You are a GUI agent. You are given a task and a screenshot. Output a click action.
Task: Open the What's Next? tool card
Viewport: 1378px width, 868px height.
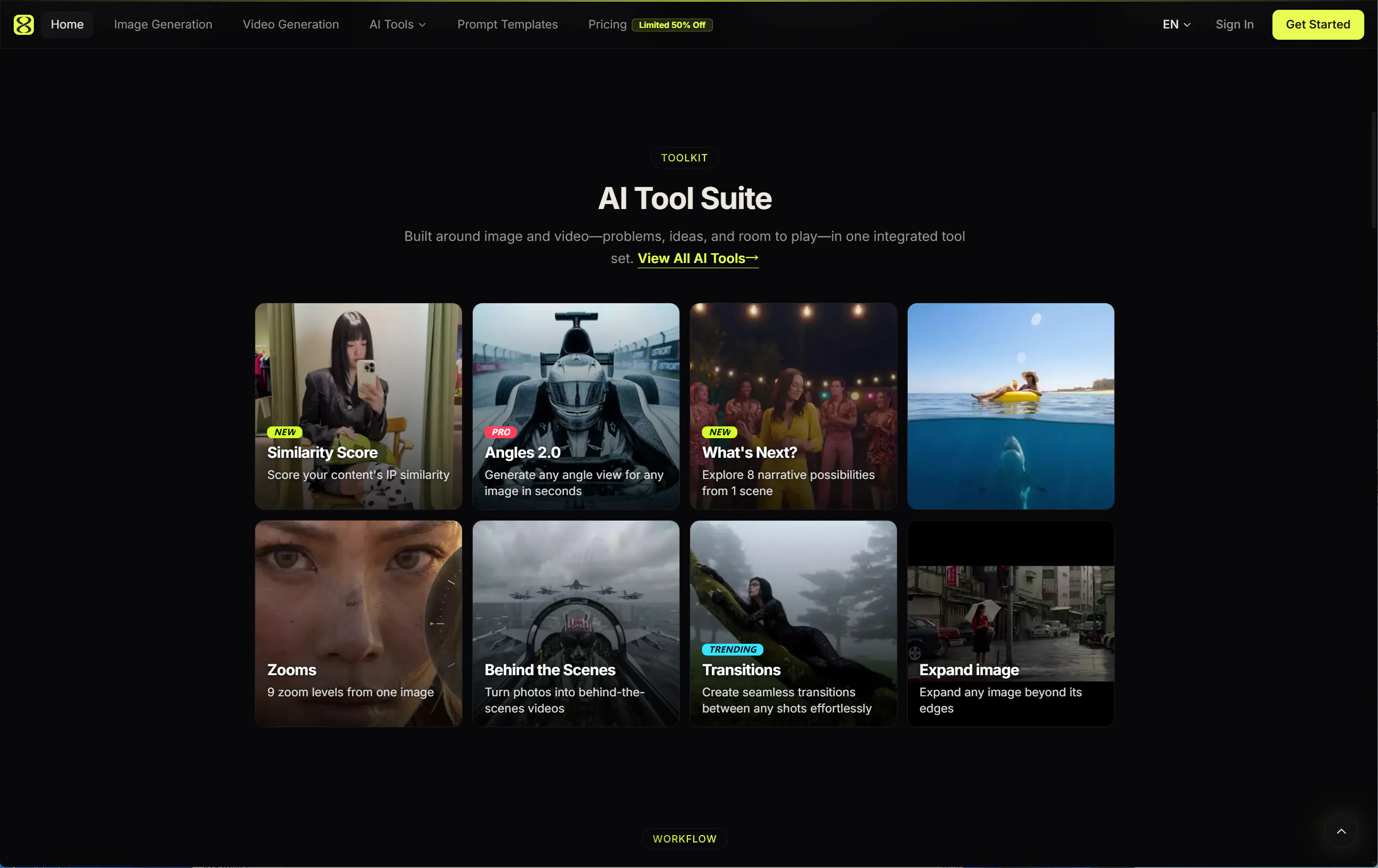[x=793, y=407]
